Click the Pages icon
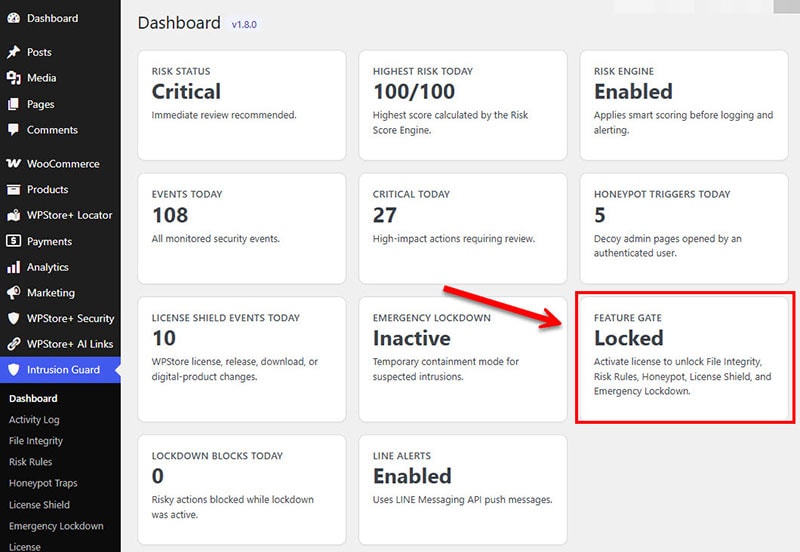 tap(14, 104)
